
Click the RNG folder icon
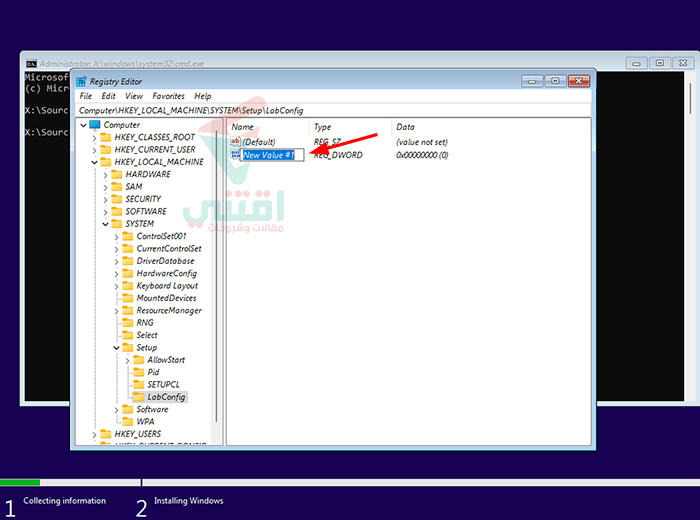pyautogui.click(x=128, y=322)
